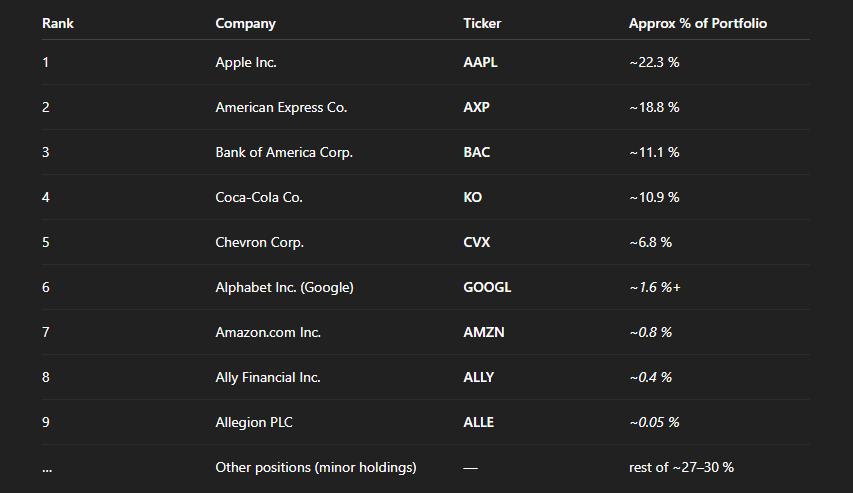The height and width of the screenshot is (493, 853).
Task: Click the AAPL ticker symbol
Action: 480,62
